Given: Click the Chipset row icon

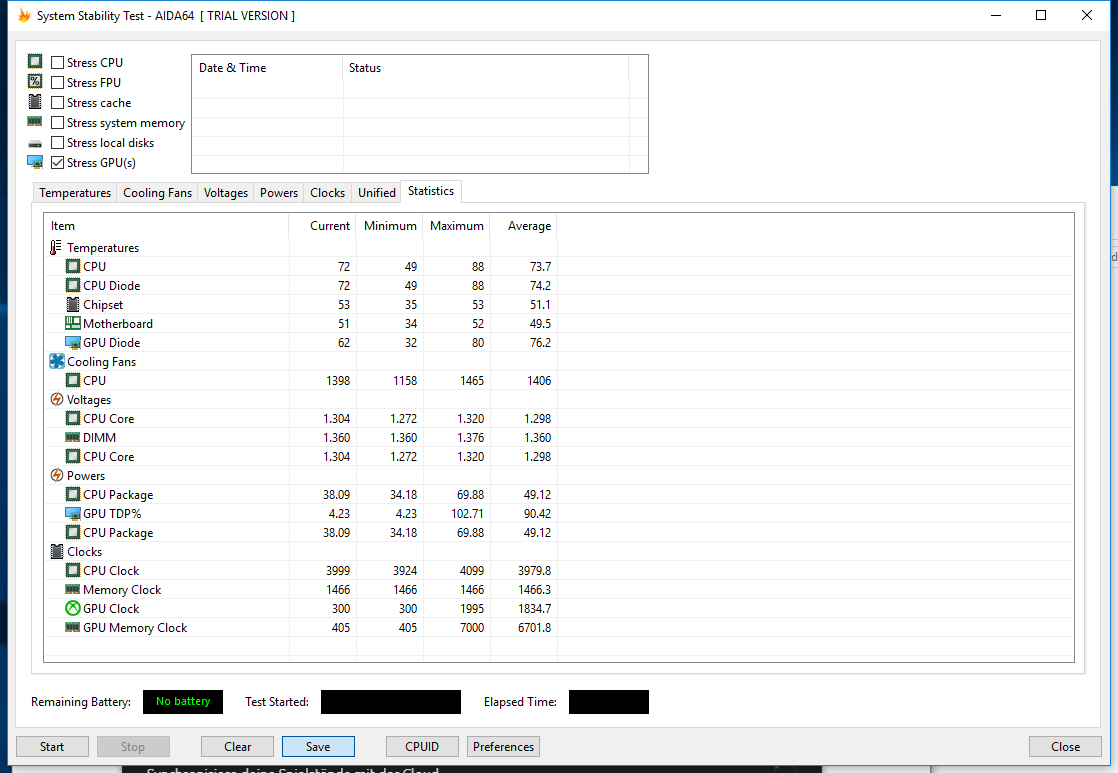Looking at the screenshot, I should [73, 304].
